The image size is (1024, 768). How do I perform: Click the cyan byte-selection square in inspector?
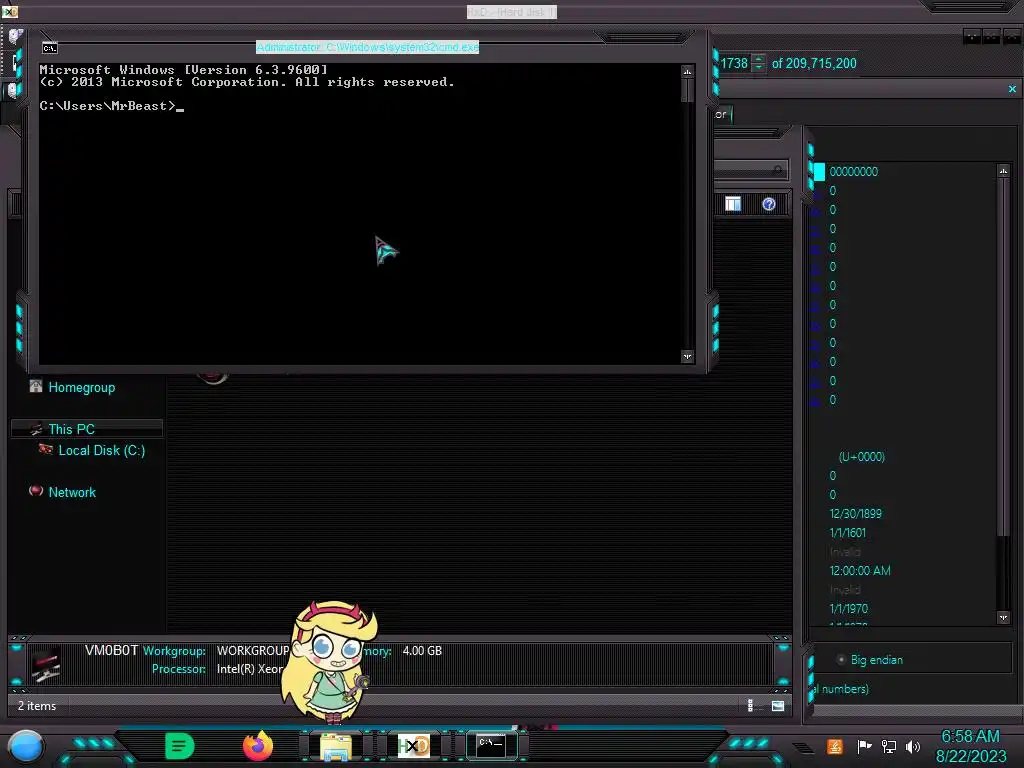[819, 172]
